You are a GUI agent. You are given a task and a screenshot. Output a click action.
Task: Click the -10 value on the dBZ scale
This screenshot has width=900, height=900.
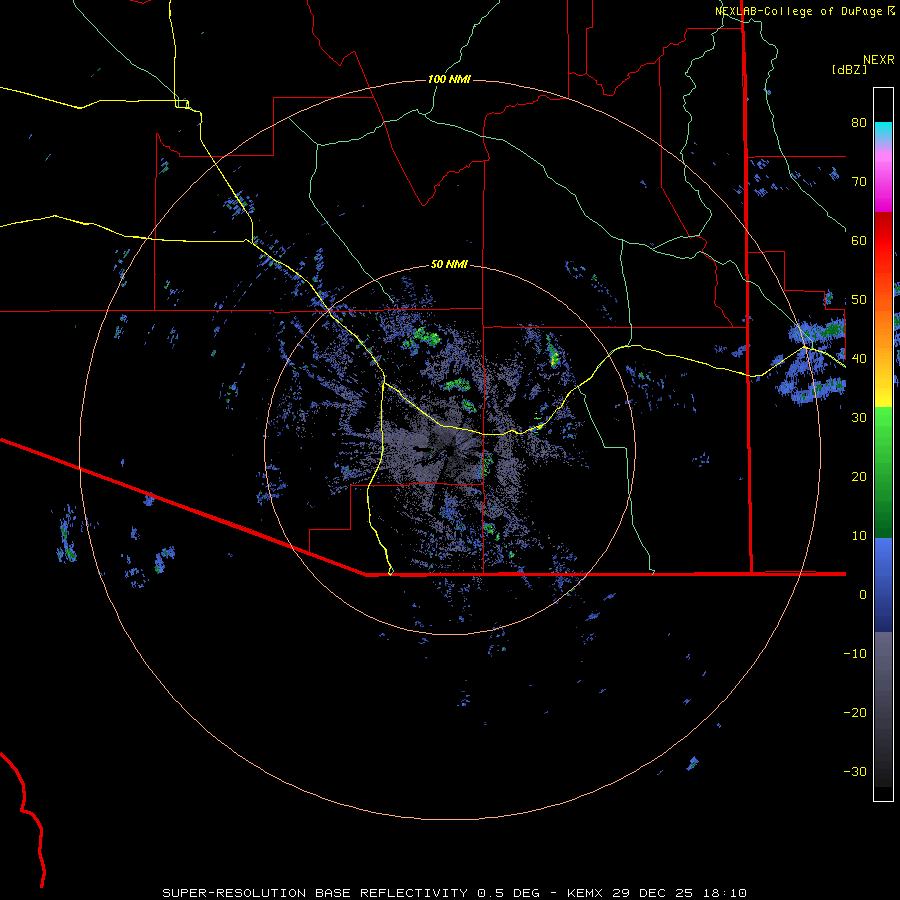click(x=855, y=654)
